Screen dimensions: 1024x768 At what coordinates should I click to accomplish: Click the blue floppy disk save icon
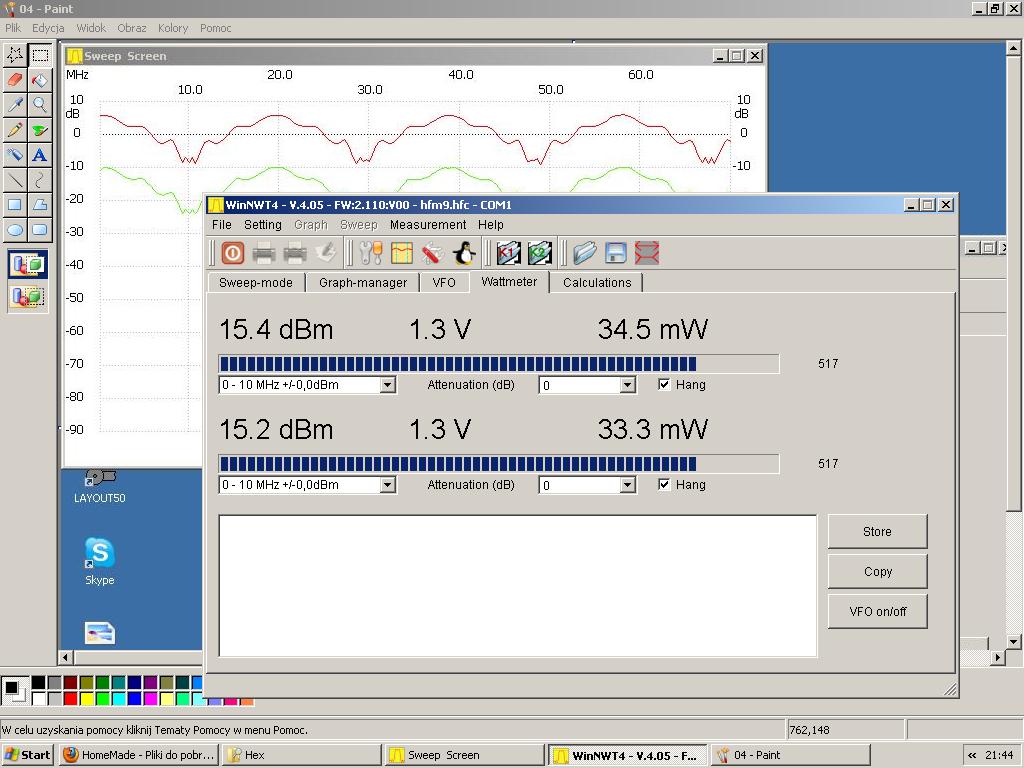(x=616, y=253)
